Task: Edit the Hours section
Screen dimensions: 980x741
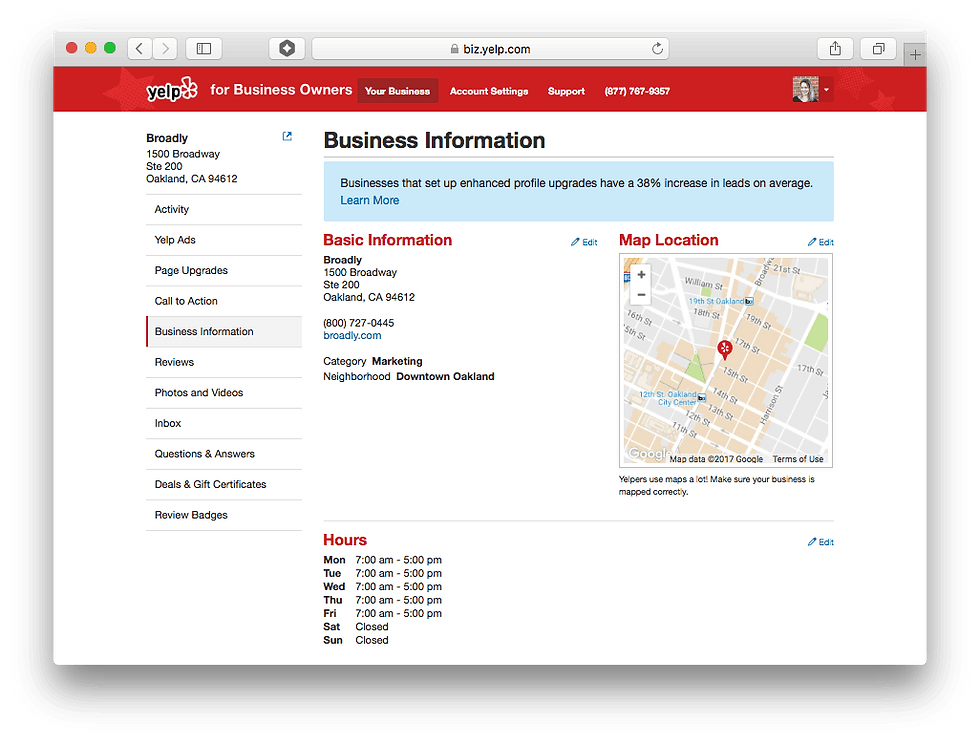Action: click(x=820, y=542)
